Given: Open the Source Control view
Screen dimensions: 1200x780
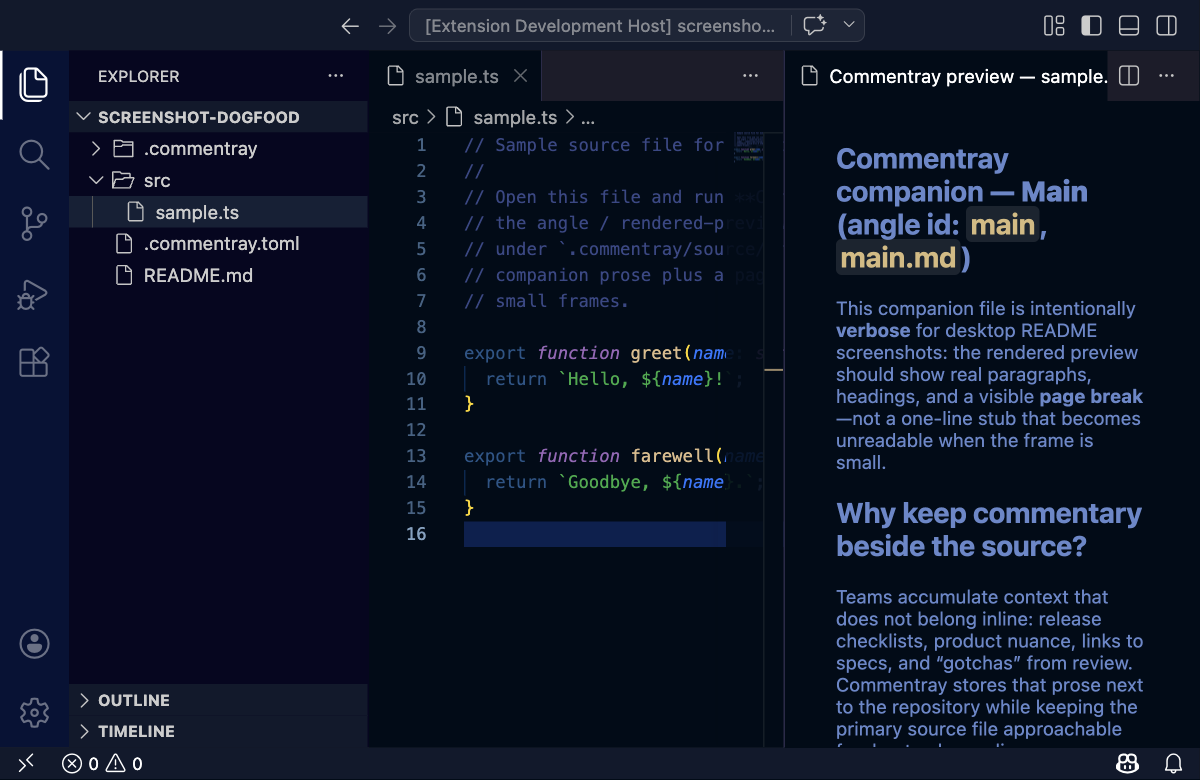Looking at the screenshot, I should coord(34,224).
